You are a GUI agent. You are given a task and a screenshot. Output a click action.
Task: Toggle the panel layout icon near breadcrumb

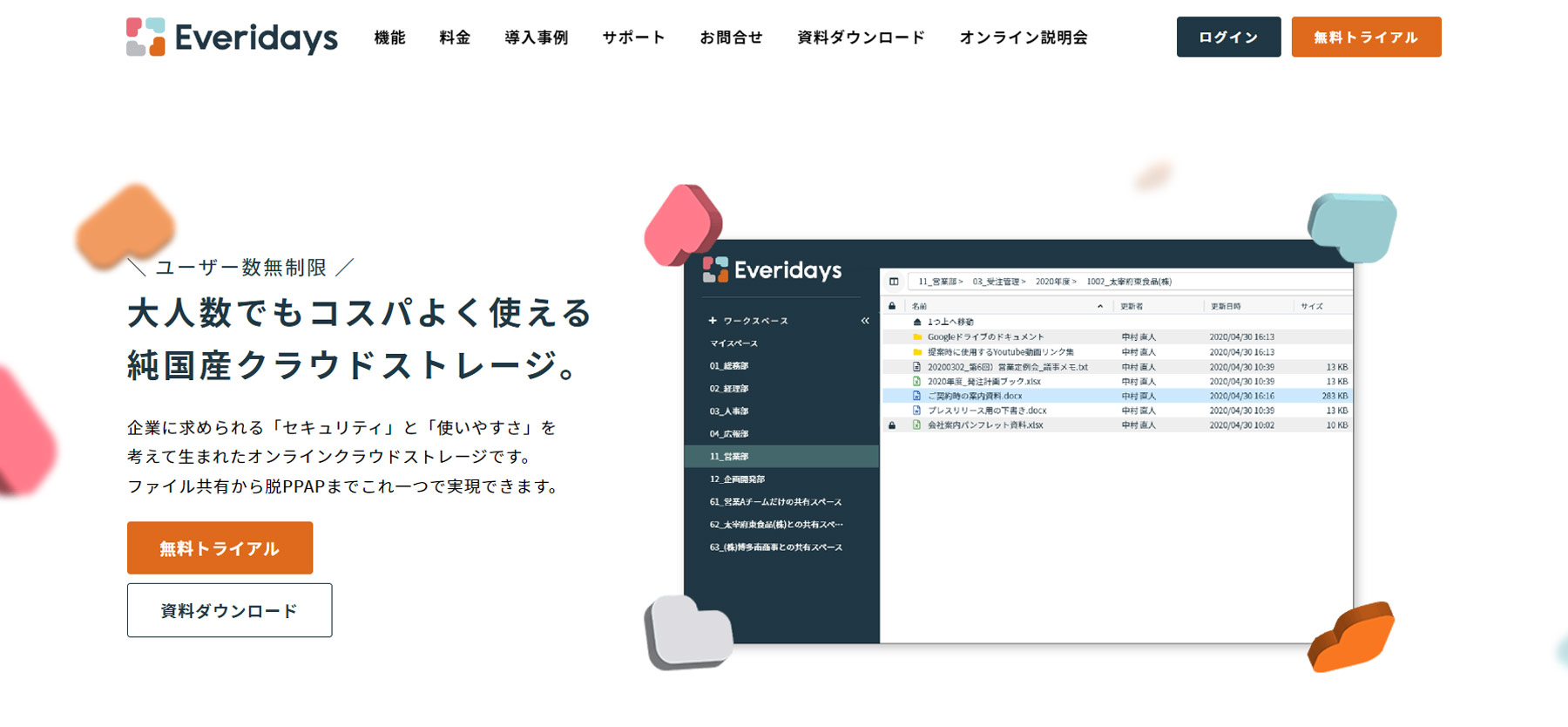[x=894, y=282]
